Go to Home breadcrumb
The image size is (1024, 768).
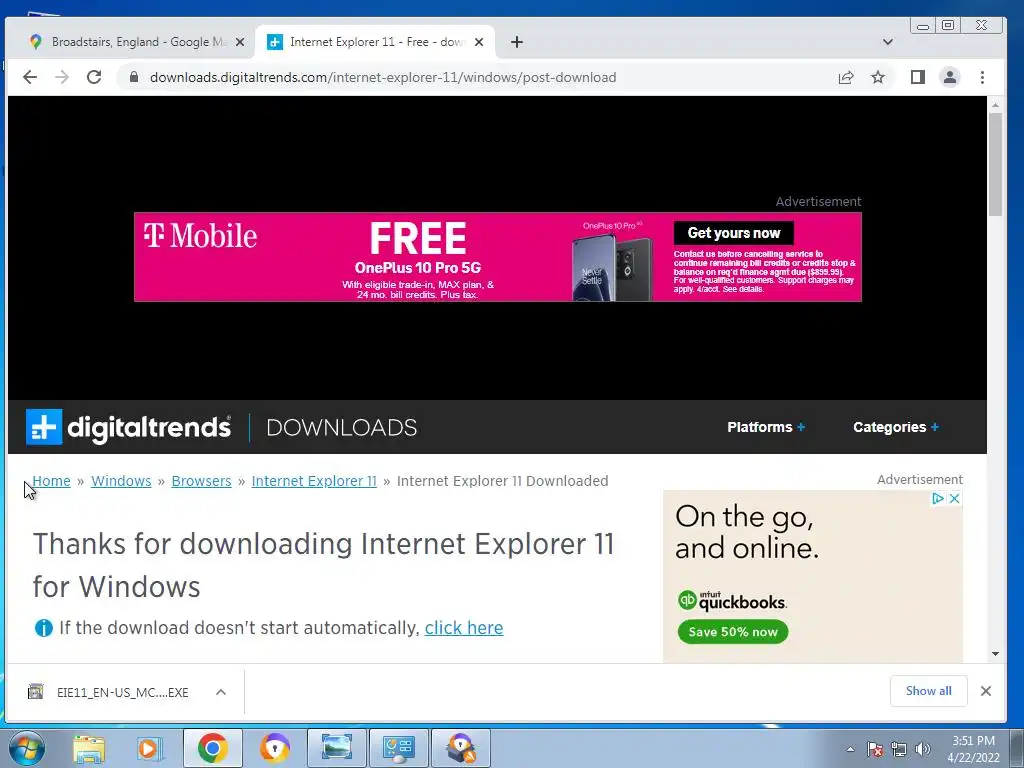point(52,481)
